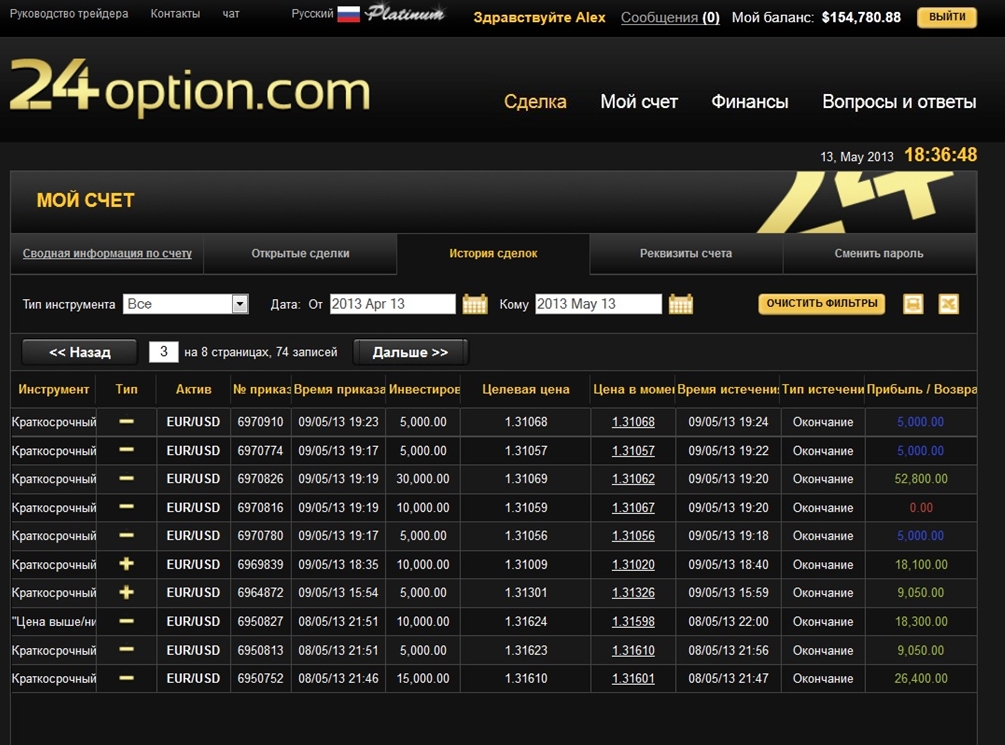Screen dimensions: 1005x745
Task: Click the Russian flag language icon
Action: (349, 14)
